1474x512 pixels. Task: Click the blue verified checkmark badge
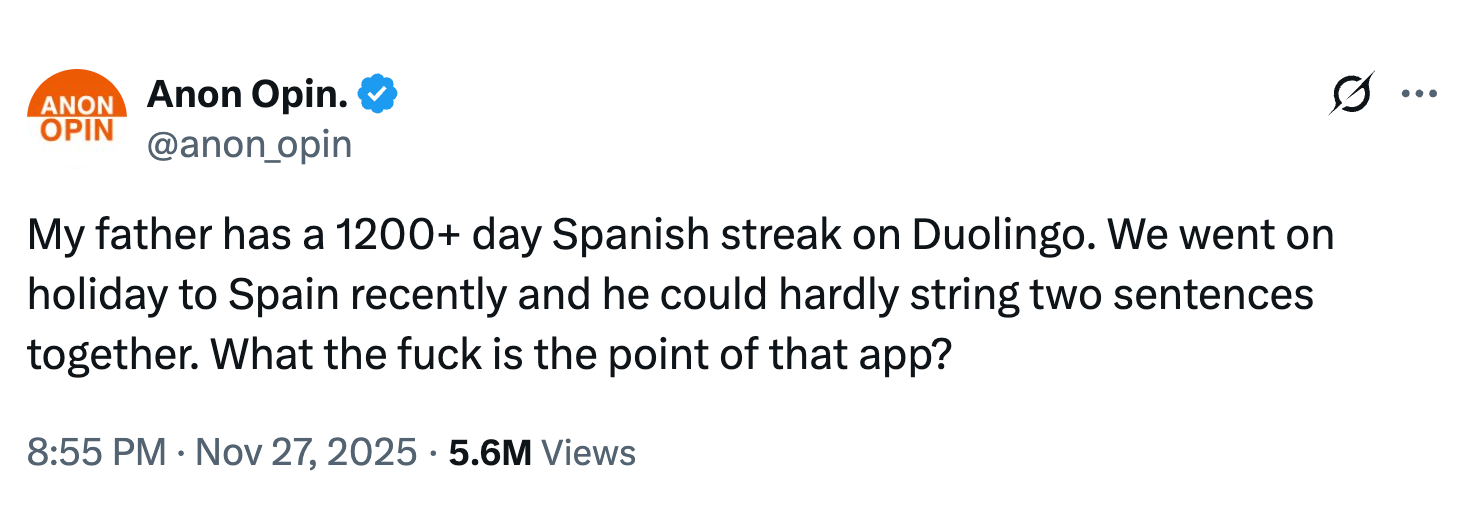click(379, 95)
